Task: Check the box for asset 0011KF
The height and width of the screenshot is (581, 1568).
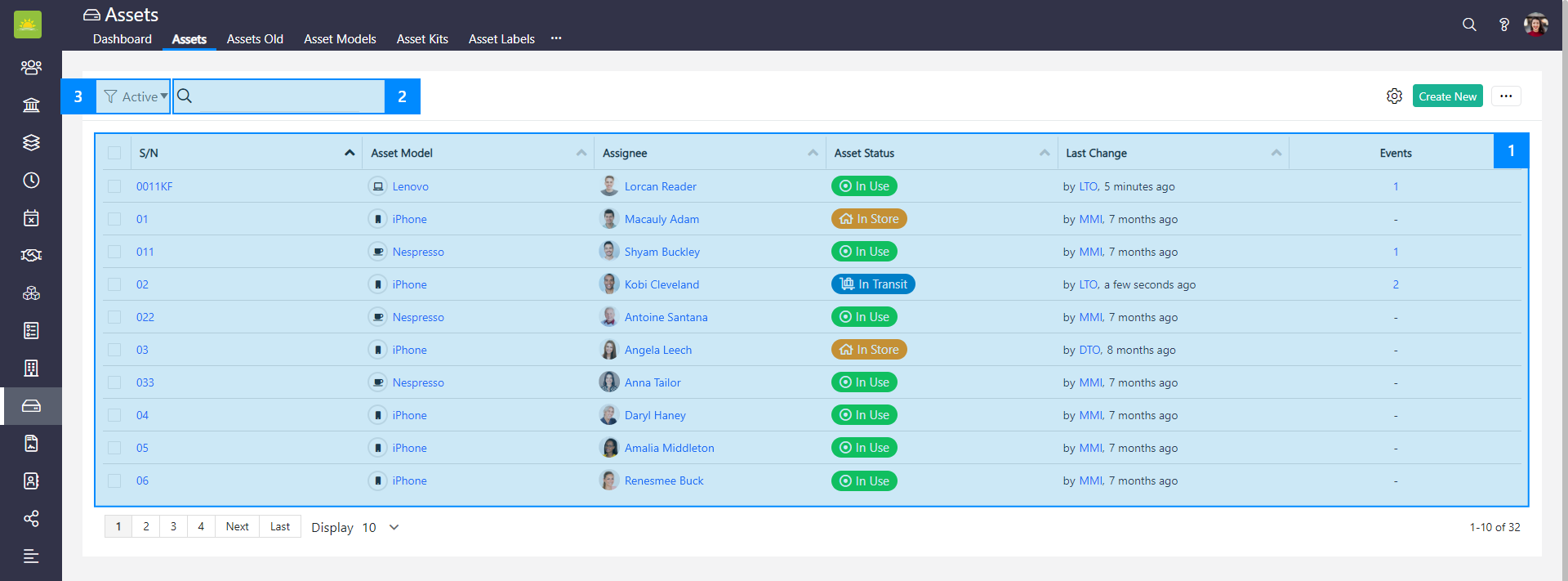Action: (114, 186)
